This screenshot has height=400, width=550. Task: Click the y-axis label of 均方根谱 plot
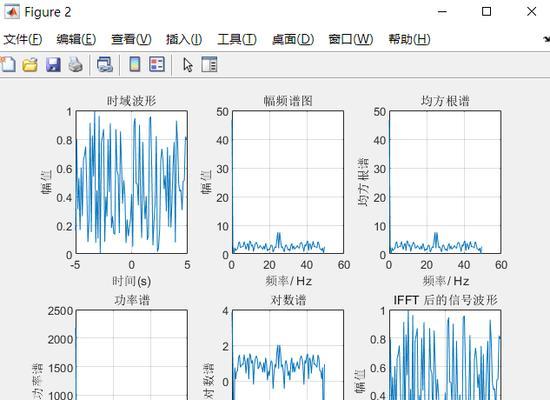coord(363,182)
